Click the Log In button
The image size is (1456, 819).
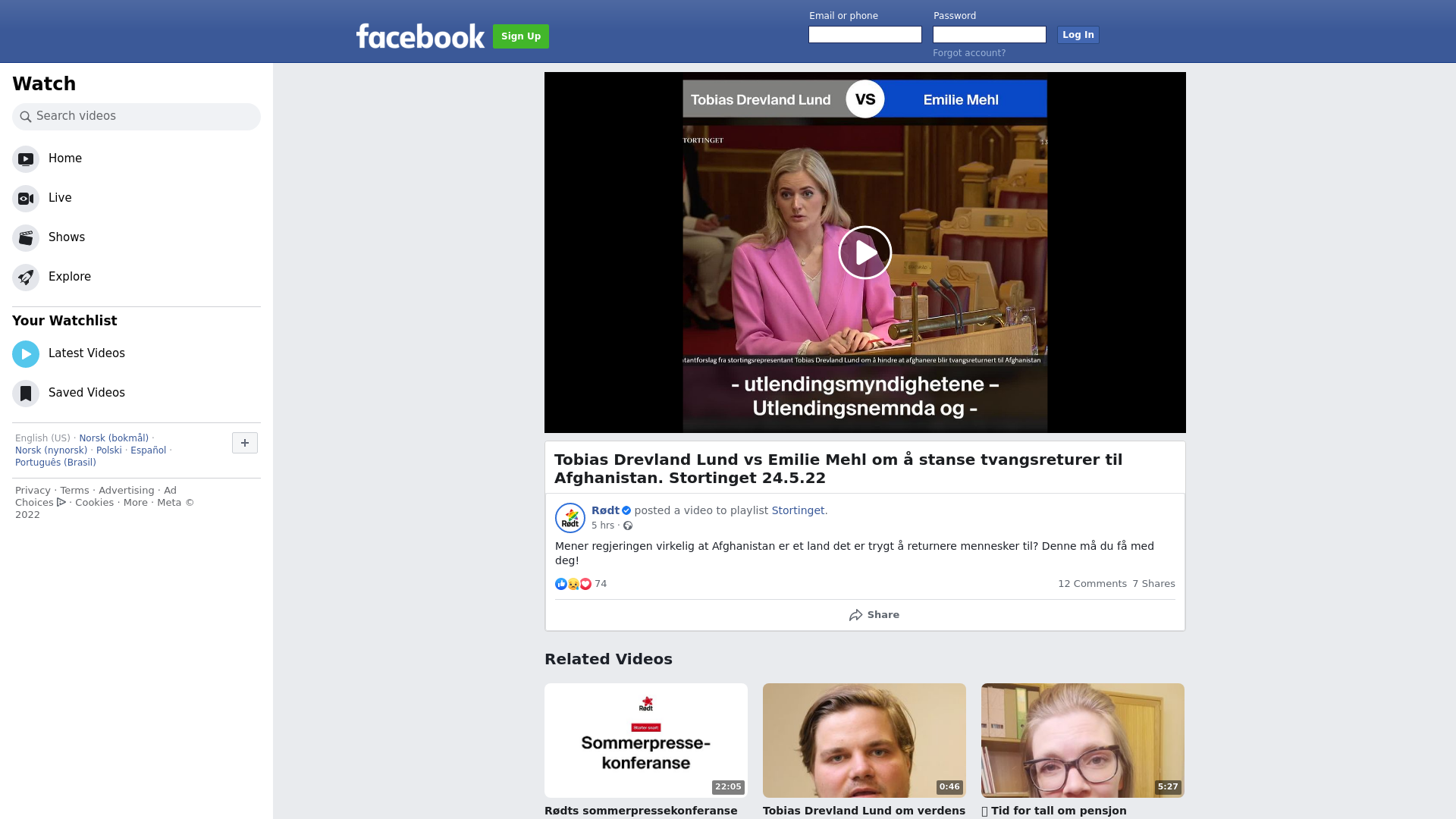coord(1078,35)
